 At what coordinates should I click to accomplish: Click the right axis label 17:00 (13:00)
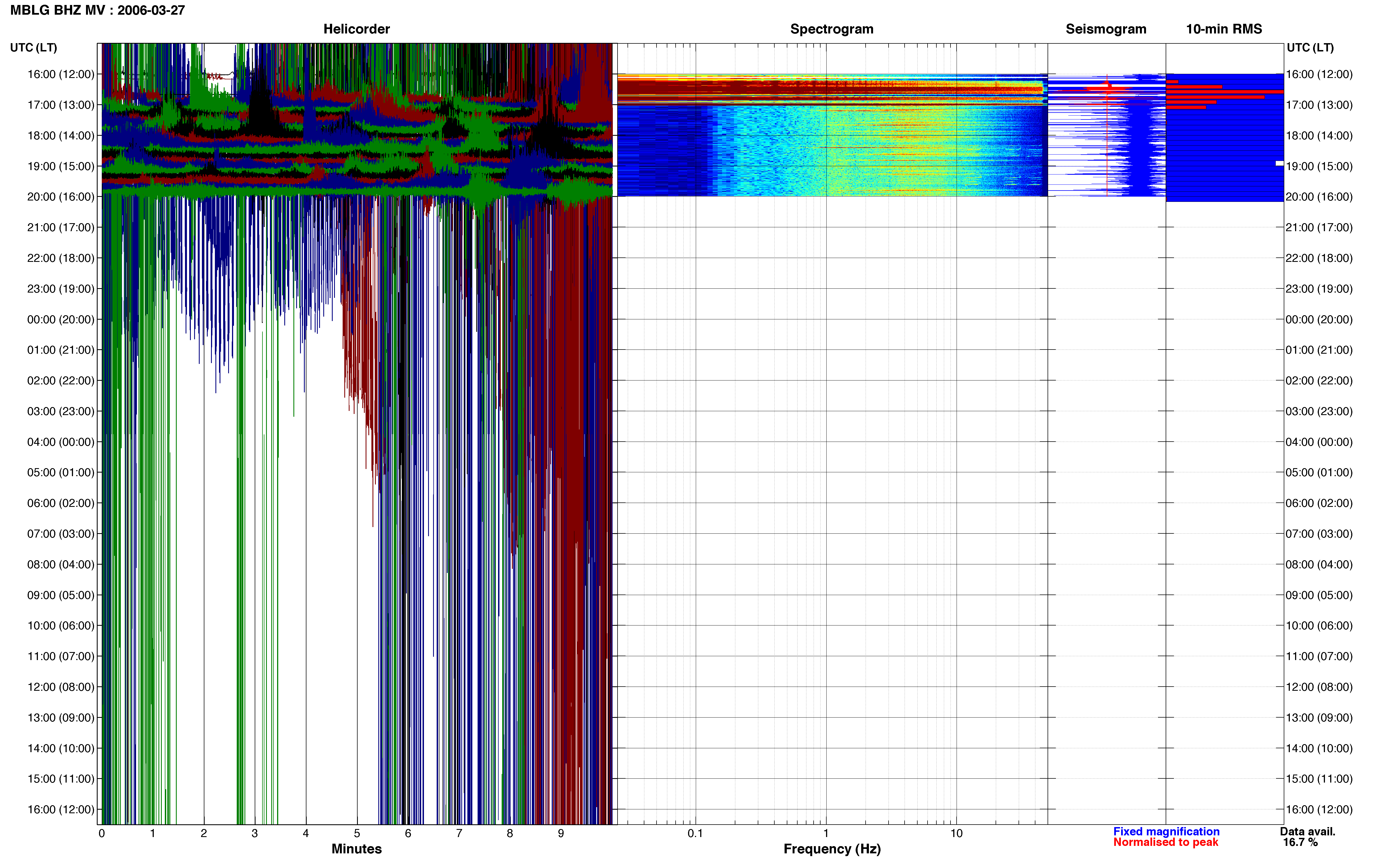point(1319,105)
